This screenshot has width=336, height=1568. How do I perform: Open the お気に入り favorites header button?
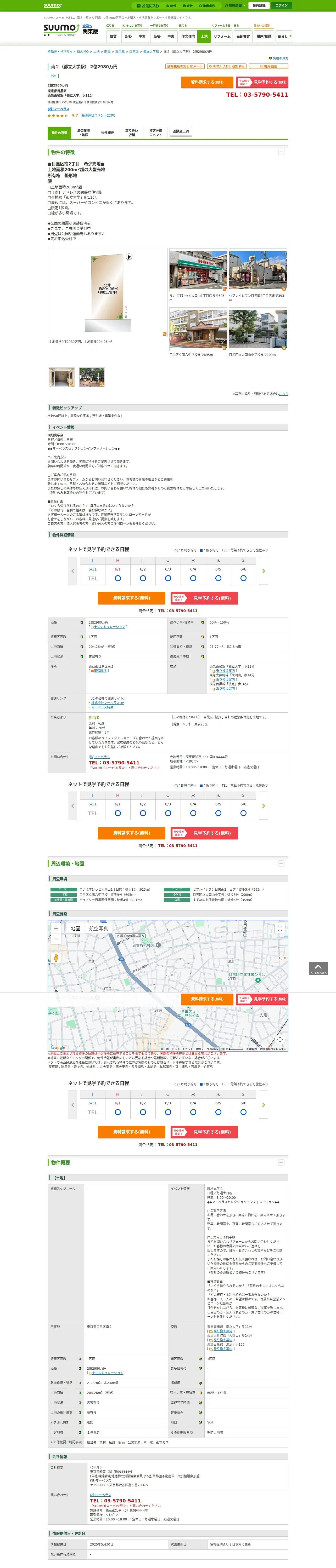coord(148,5)
